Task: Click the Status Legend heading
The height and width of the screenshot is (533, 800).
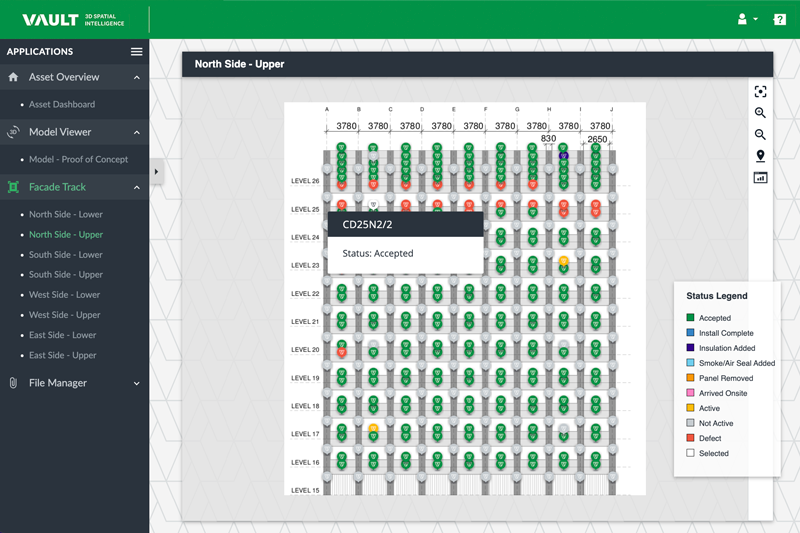Action: (717, 296)
